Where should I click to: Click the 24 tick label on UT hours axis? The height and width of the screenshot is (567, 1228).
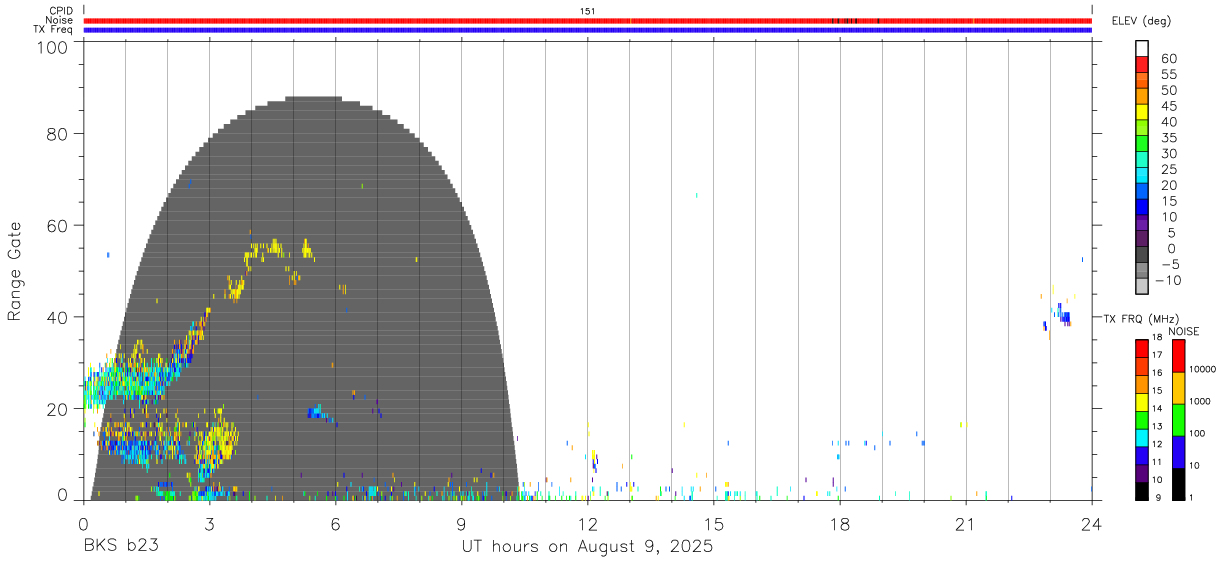pyautogui.click(x=1091, y=524)
